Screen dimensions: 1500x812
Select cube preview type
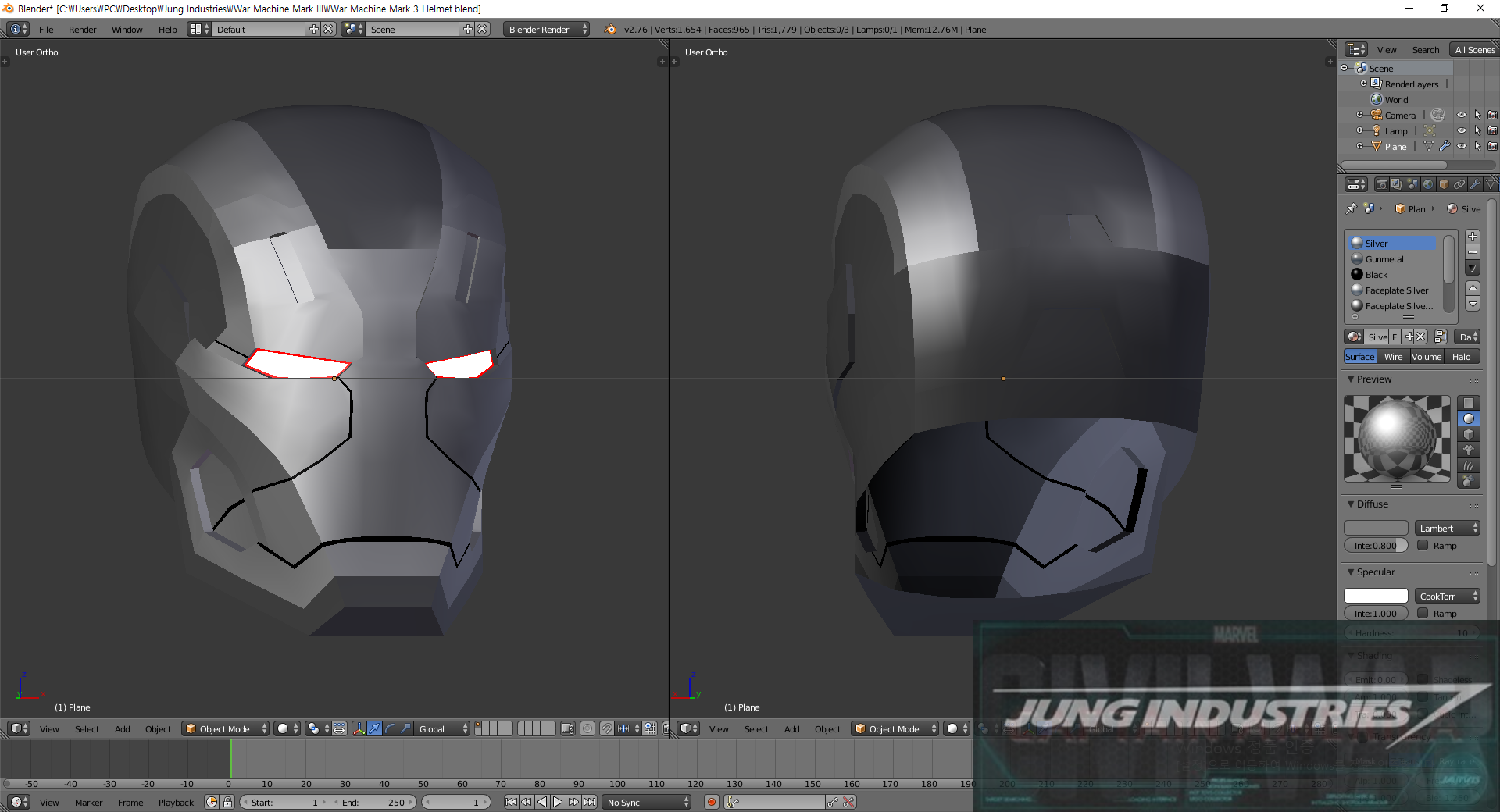coord(1469,434)
